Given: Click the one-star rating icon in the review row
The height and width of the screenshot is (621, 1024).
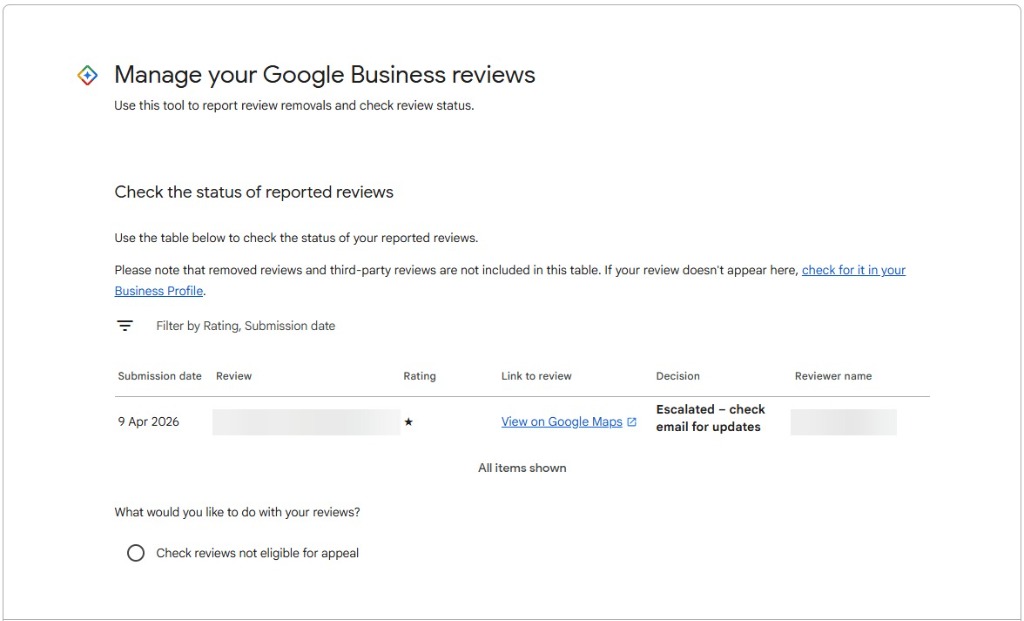Looking at the screenshot, I should pyautogui.click(x=409, y=422).
